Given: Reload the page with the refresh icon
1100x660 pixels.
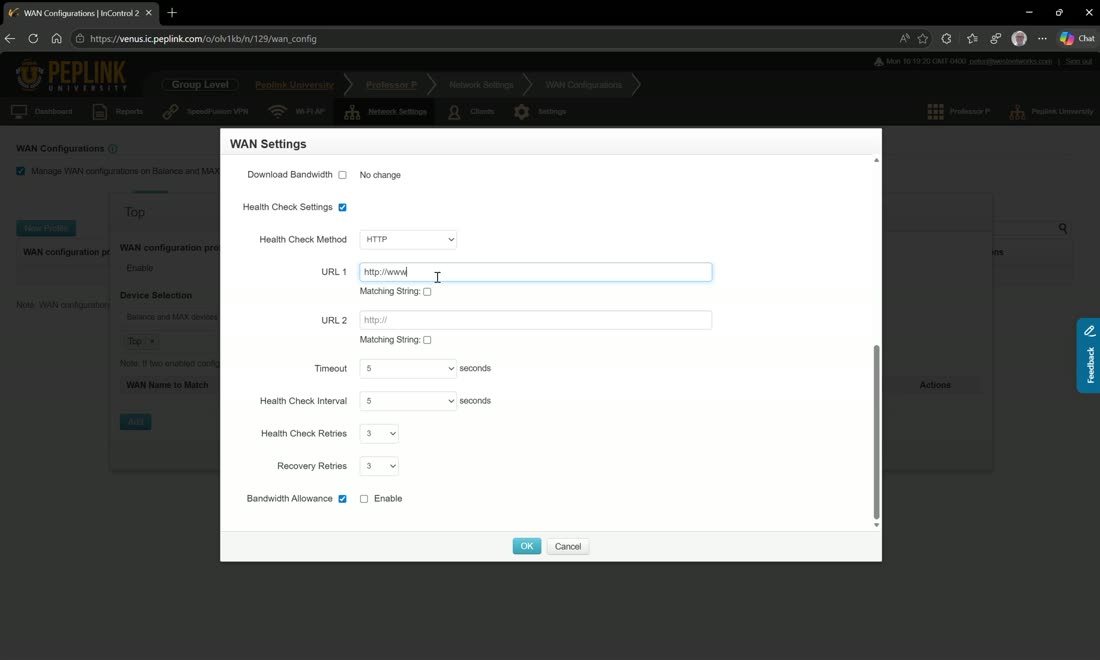Looking at the screenshot, I should (x=33, y=39).
